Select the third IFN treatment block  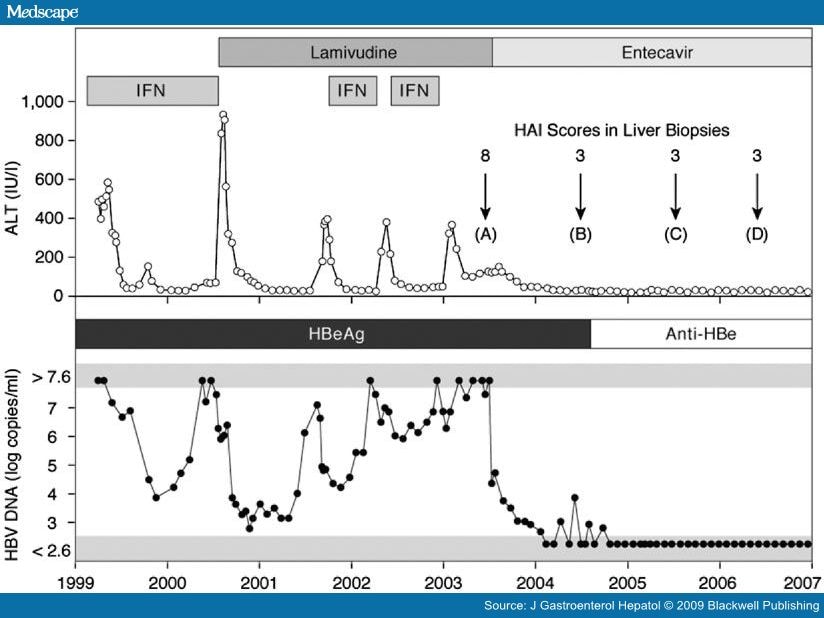pos(417,89)
